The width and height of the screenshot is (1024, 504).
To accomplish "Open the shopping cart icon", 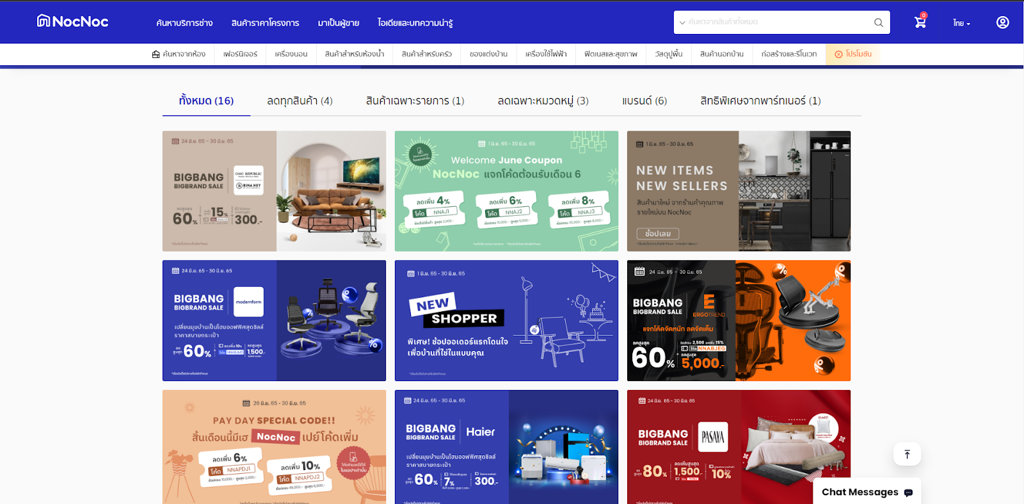I will point(920,22).
